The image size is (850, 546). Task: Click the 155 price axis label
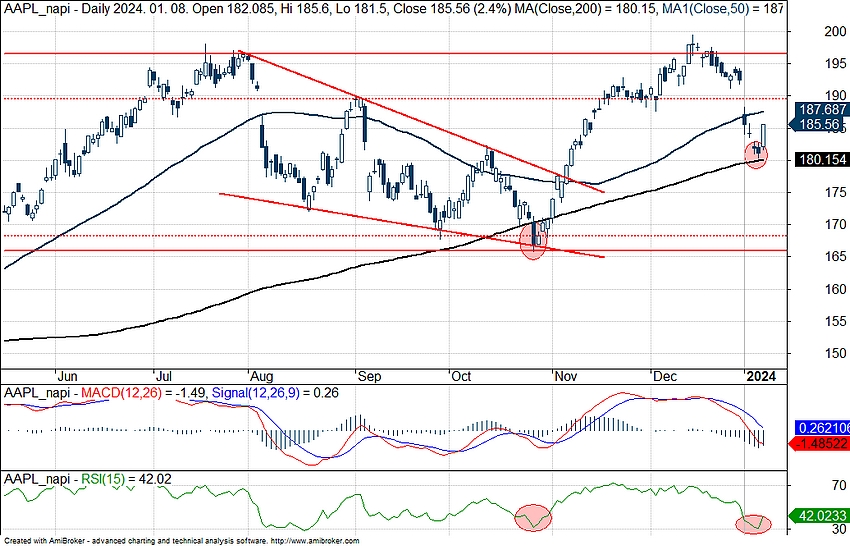click(835, 321)
